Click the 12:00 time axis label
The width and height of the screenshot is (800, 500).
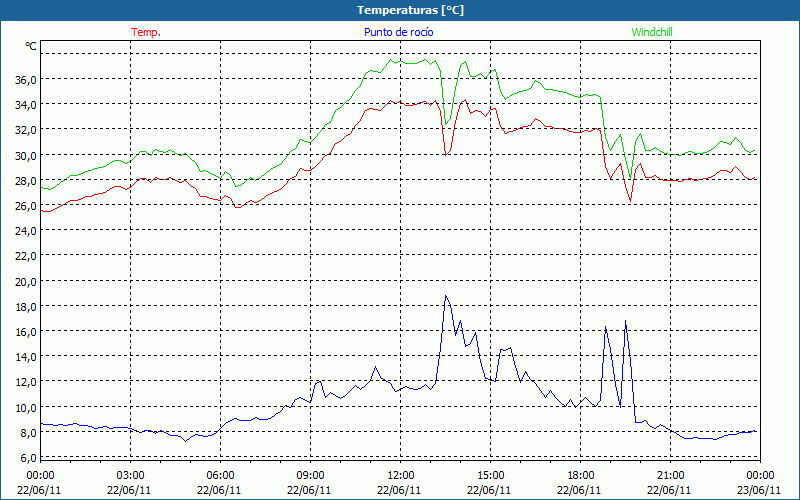(x=401, y=476)
